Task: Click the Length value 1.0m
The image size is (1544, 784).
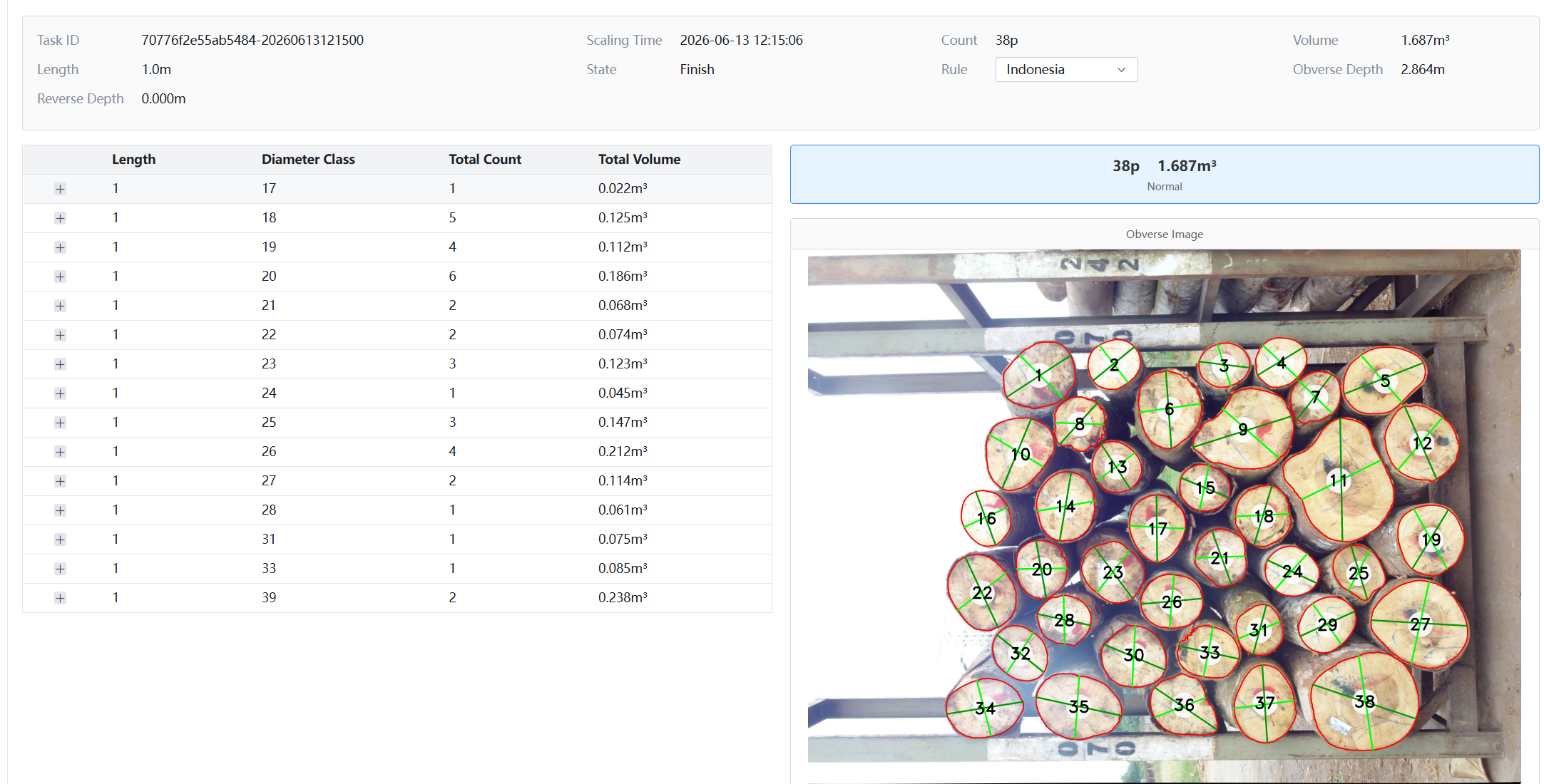Action: pos(156,69)
